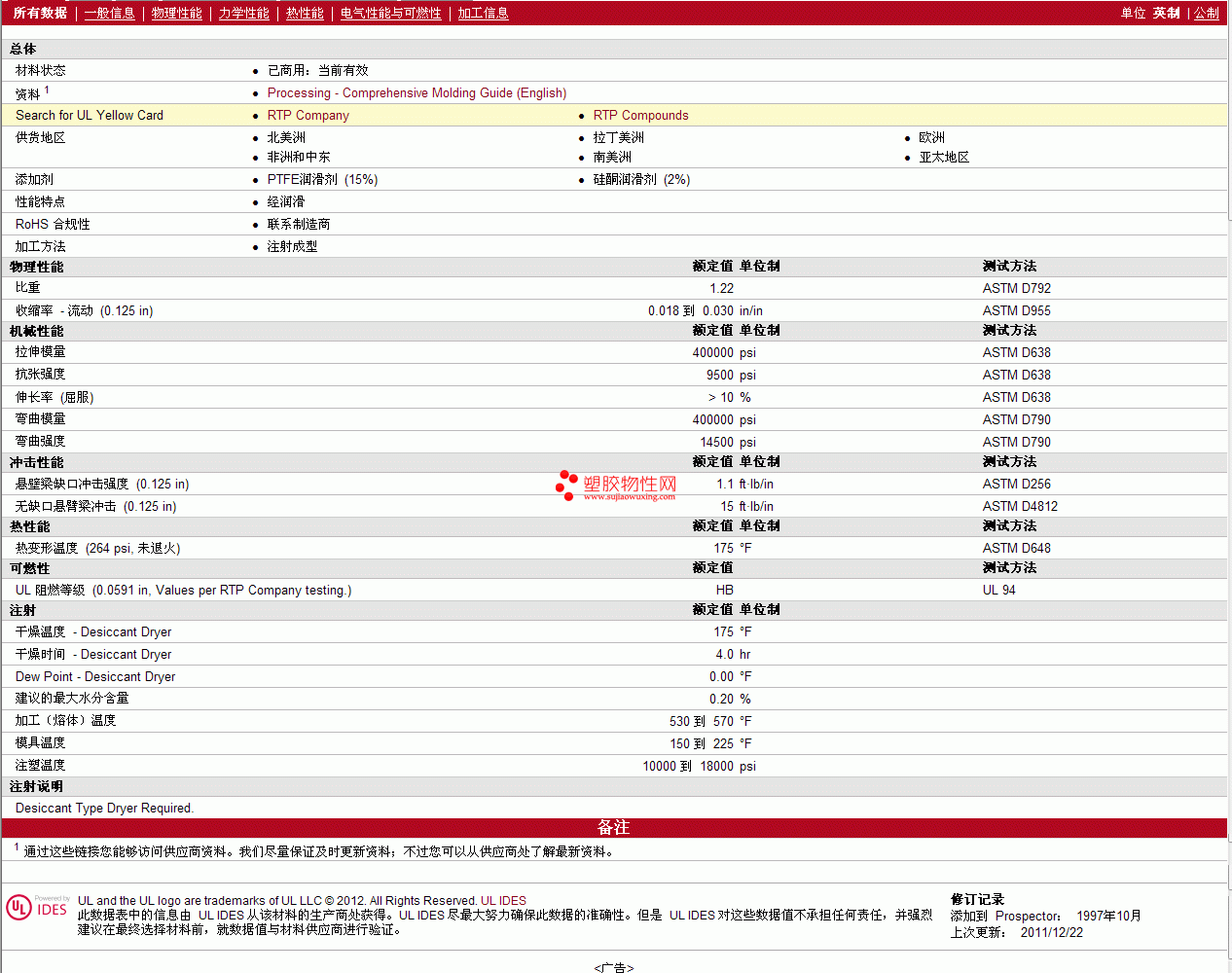Image resolution: width=1232 pixels, height=973 pixels.
Task: Click the UL 94 test method text
Action: (998, 590)
